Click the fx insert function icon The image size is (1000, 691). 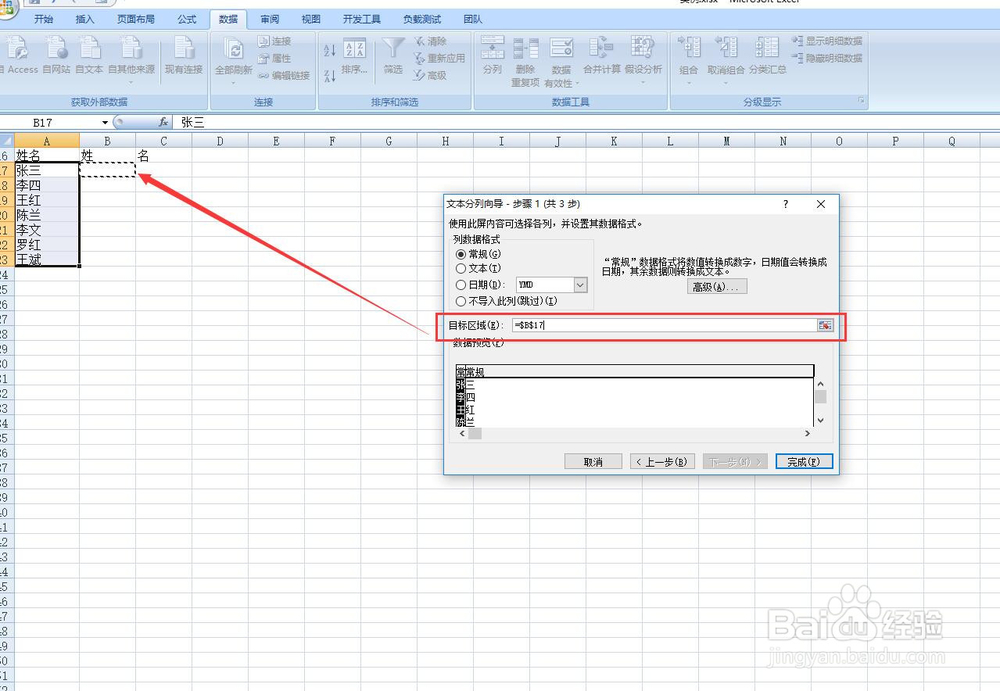(163, 122)
